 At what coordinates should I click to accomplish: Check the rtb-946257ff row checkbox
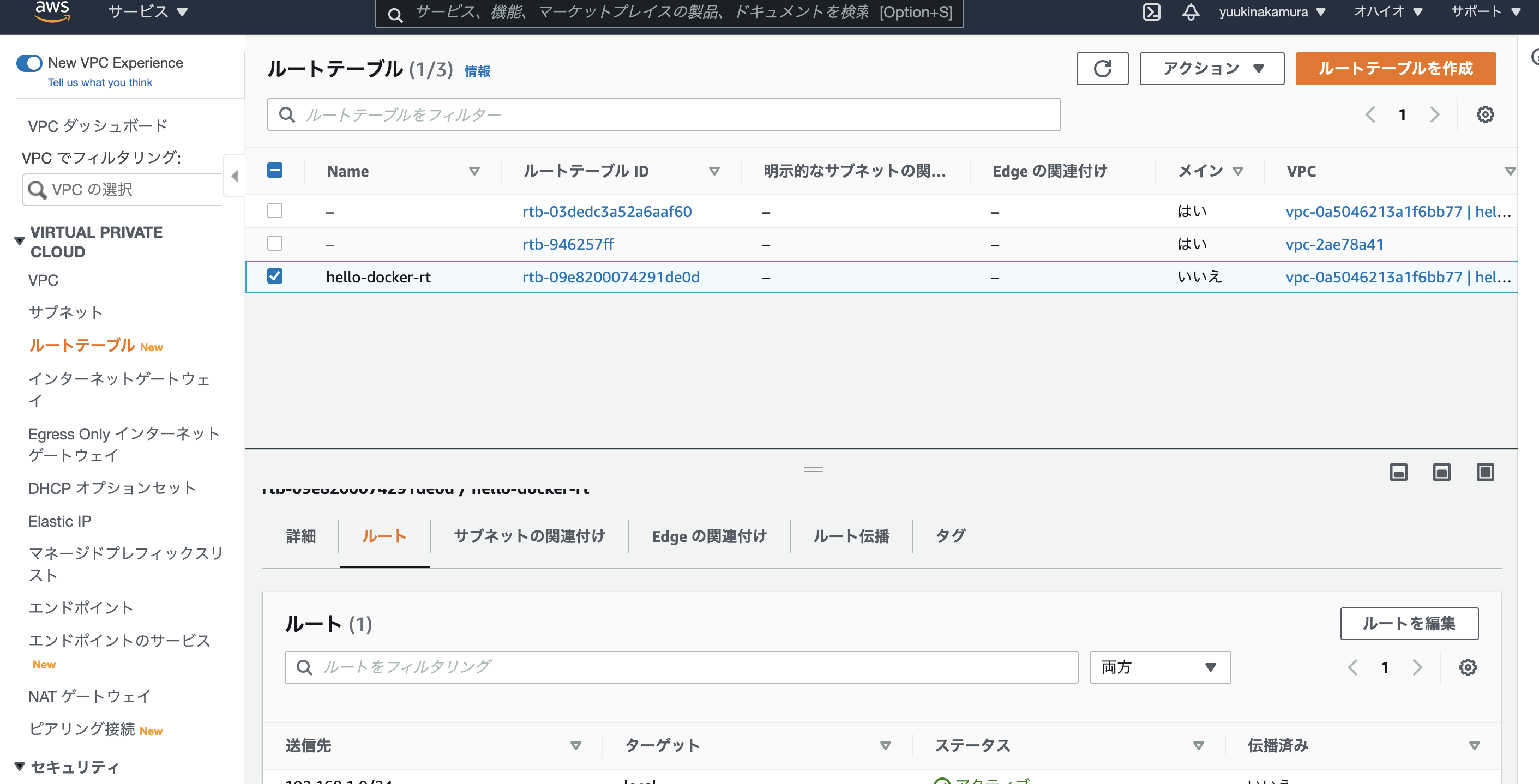(x=275, y=244)
